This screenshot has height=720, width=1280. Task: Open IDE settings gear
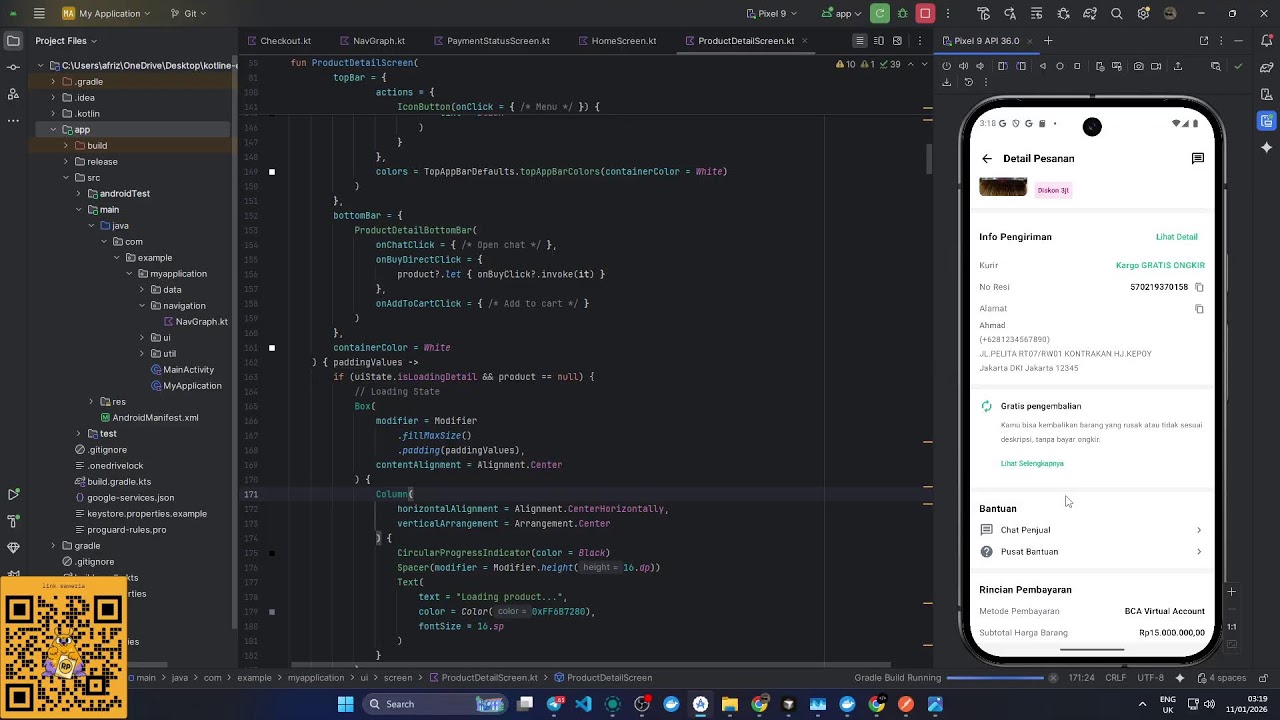(x=1143, y=14)
